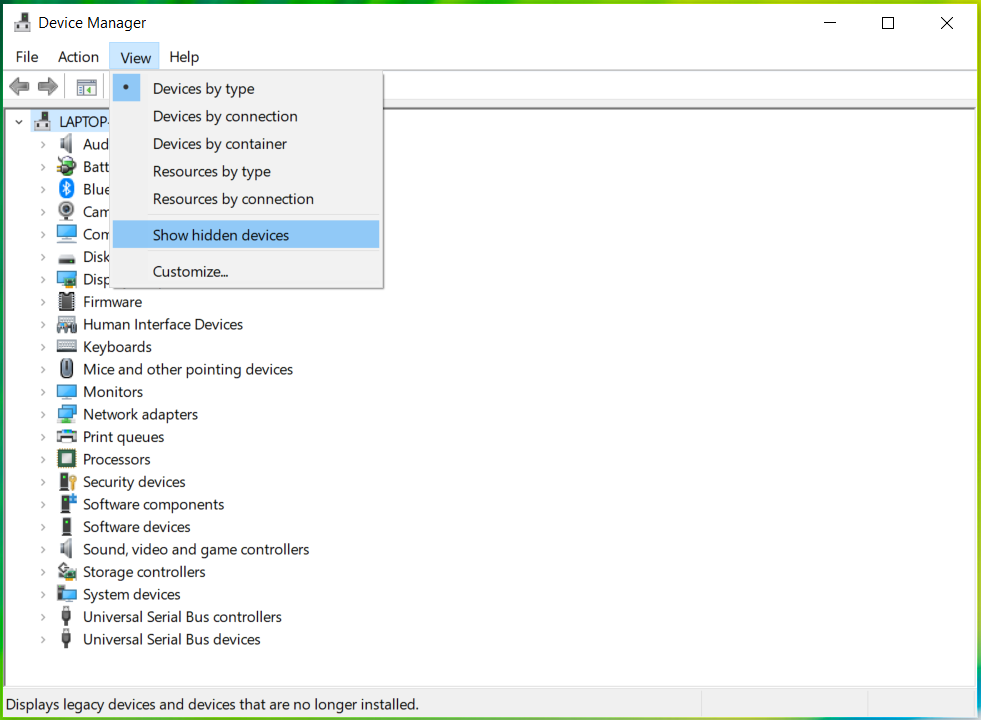981x720 pixels.
Task: Expand the Keyboards category
Action: (43, 347)
